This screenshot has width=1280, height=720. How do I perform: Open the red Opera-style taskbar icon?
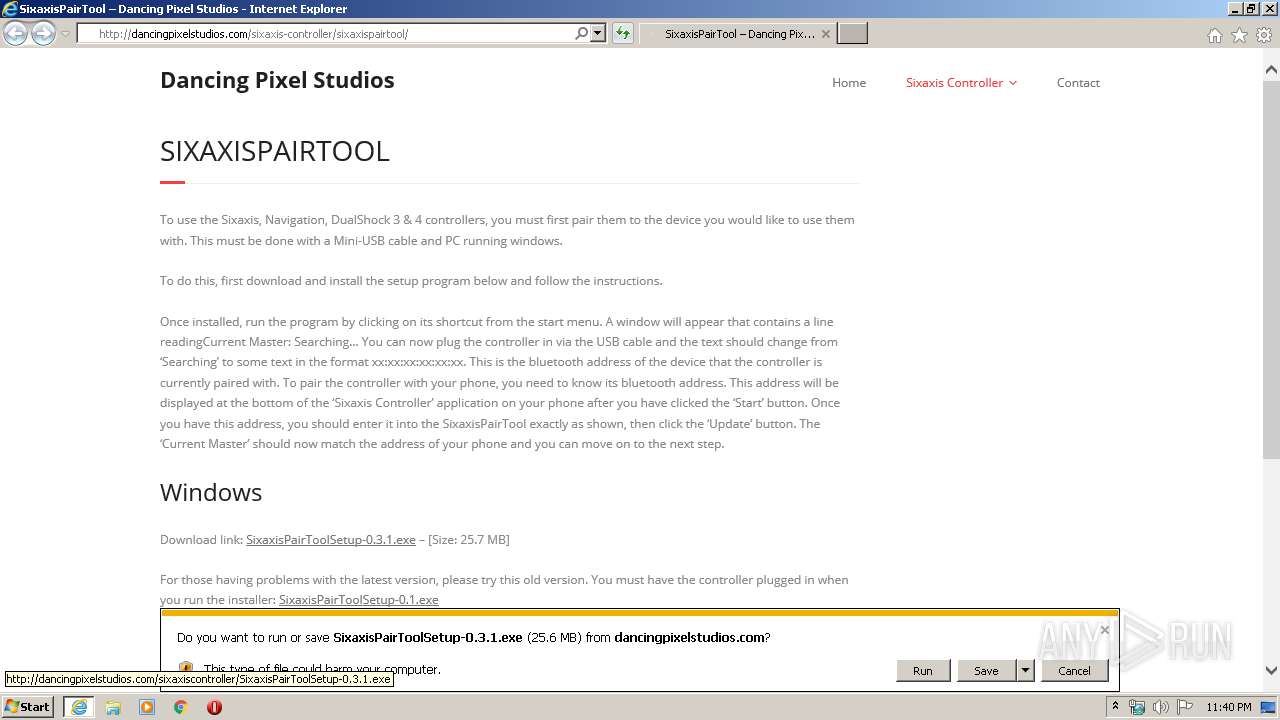click(214, 707)
